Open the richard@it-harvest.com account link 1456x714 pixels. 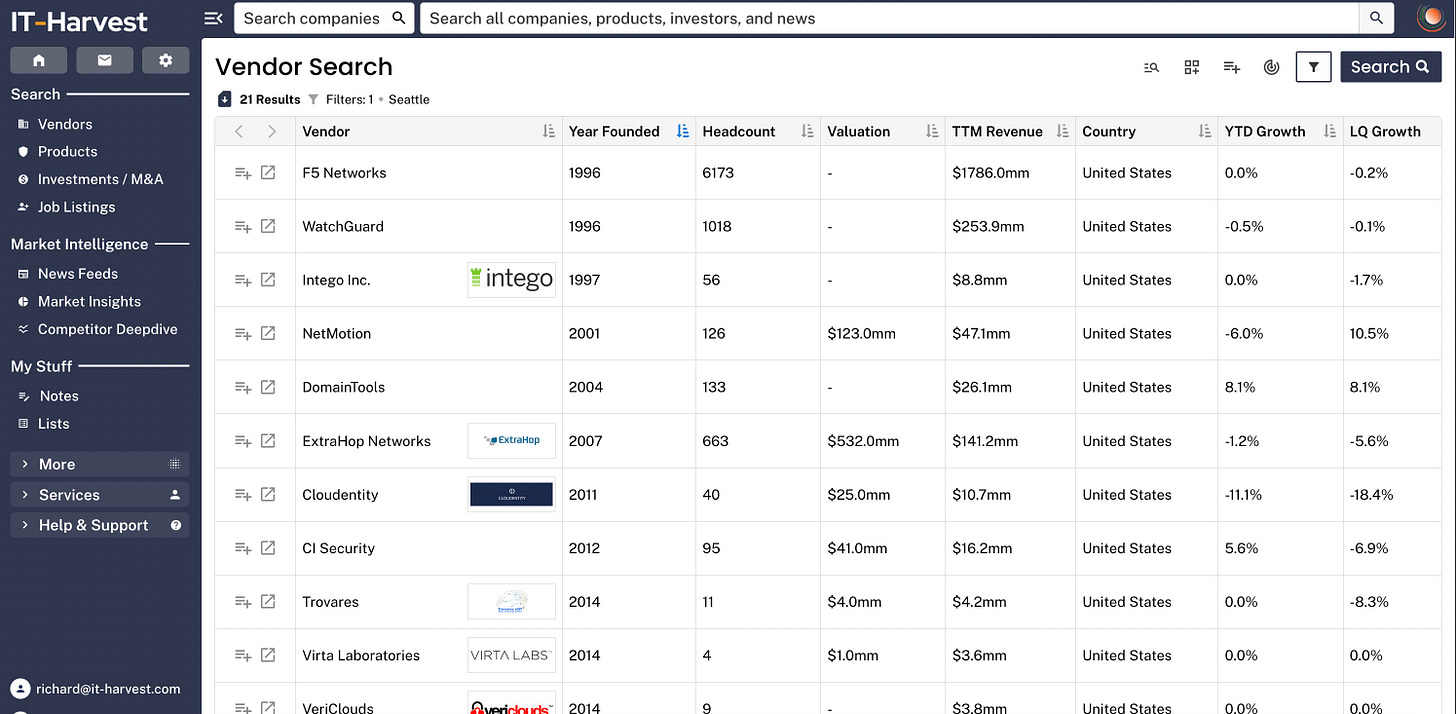[108, 689]
